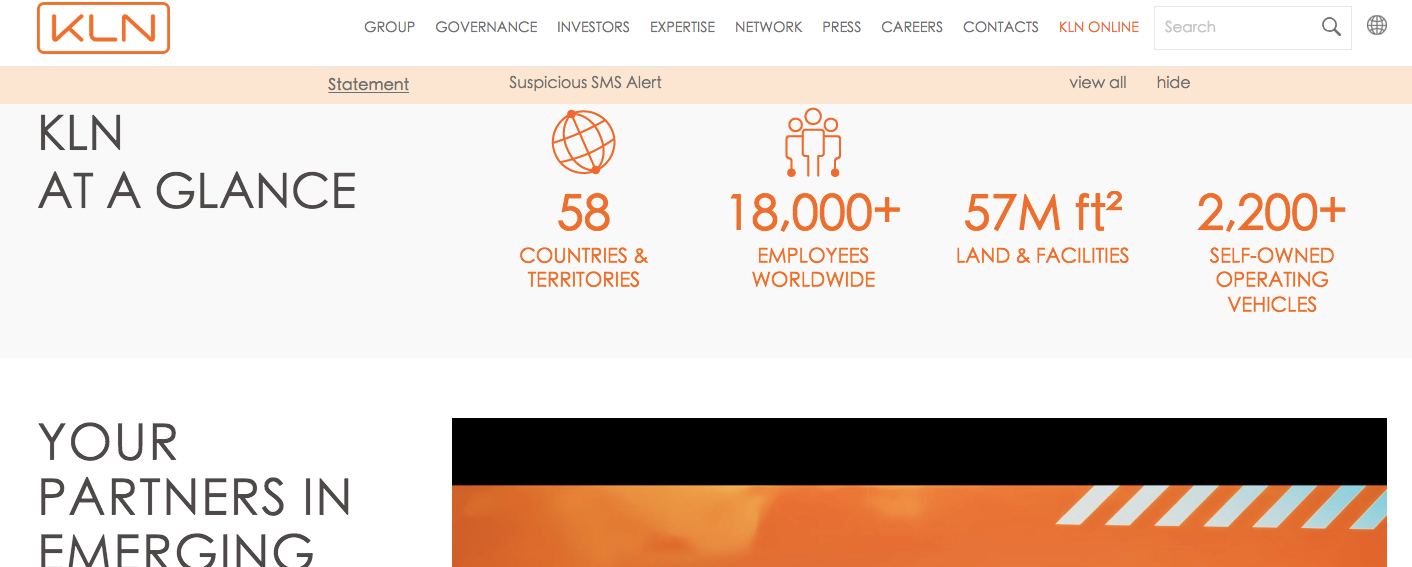Viewport: 1412px width, 567px height.
Task: Read the Suspicious SMS Alert notice
Action: pos(585,82)
